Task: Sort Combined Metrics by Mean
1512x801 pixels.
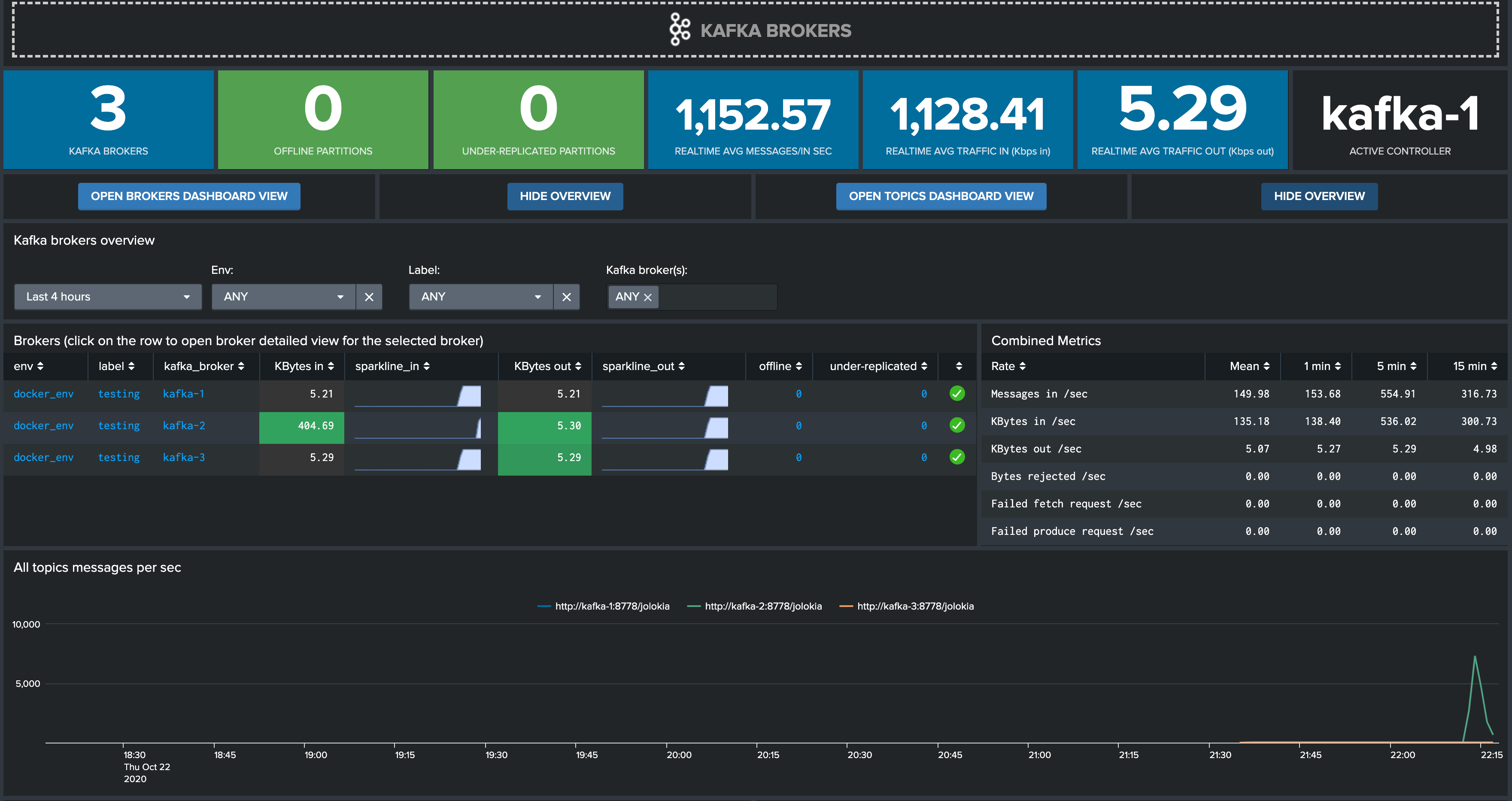Action: point(1250,366)
